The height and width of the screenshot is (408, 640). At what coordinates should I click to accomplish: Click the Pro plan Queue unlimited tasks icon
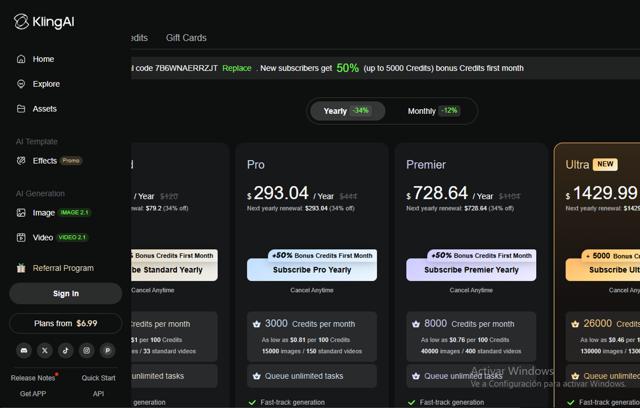point(256,376)
